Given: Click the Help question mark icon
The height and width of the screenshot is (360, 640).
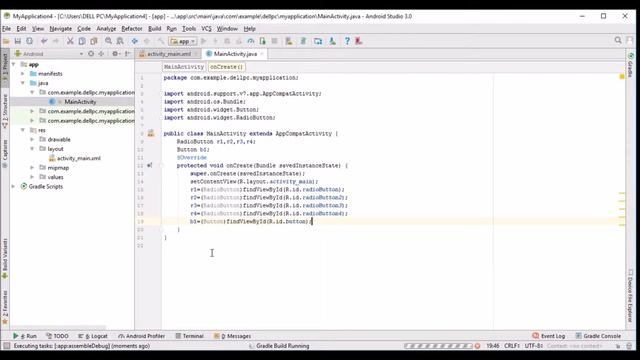Looking at the screenshot, I should pyautogui.click(x=347, y=41).
